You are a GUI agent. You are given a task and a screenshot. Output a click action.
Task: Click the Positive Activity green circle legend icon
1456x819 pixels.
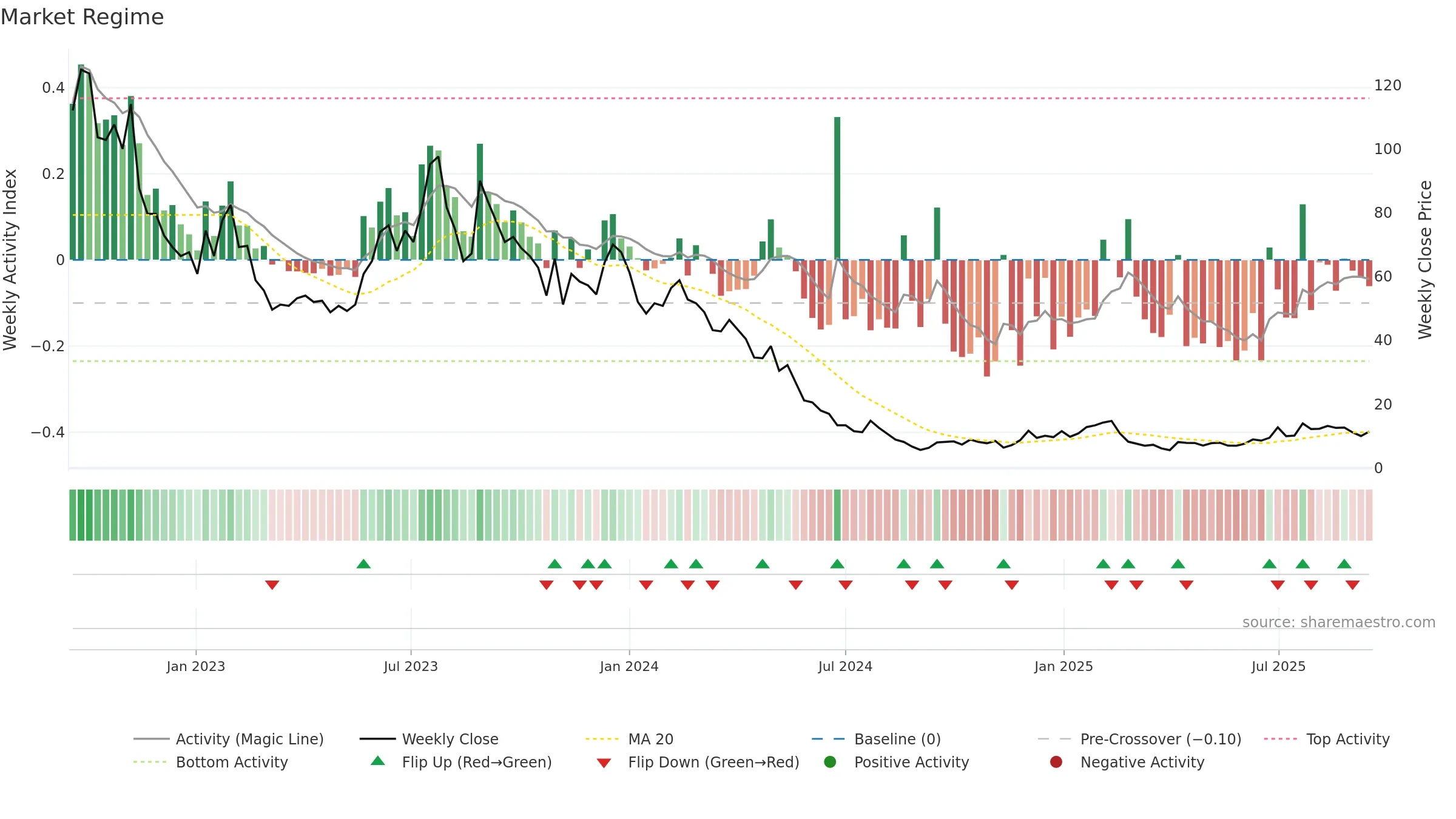pos(830,761)
